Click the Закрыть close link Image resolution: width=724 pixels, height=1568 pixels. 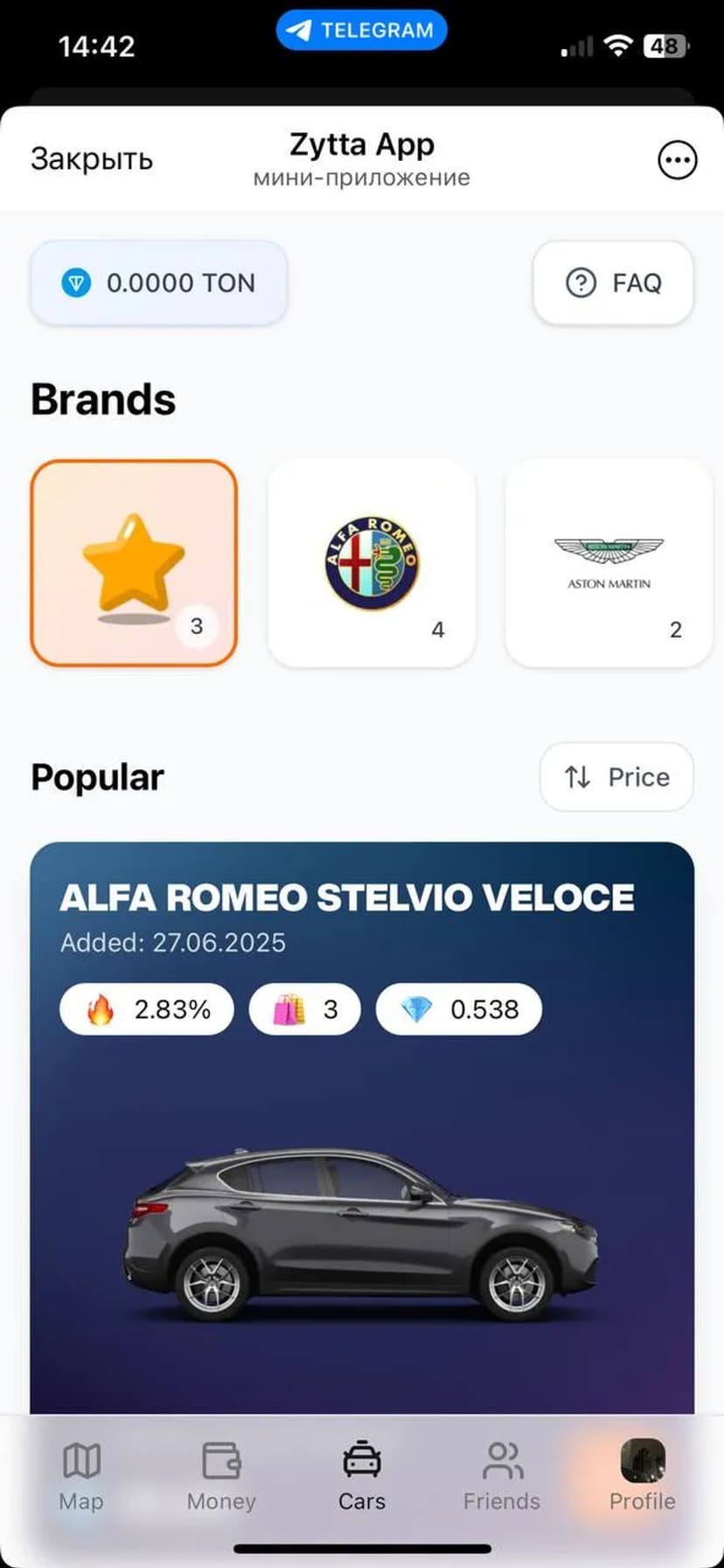(x=92, y=159)
